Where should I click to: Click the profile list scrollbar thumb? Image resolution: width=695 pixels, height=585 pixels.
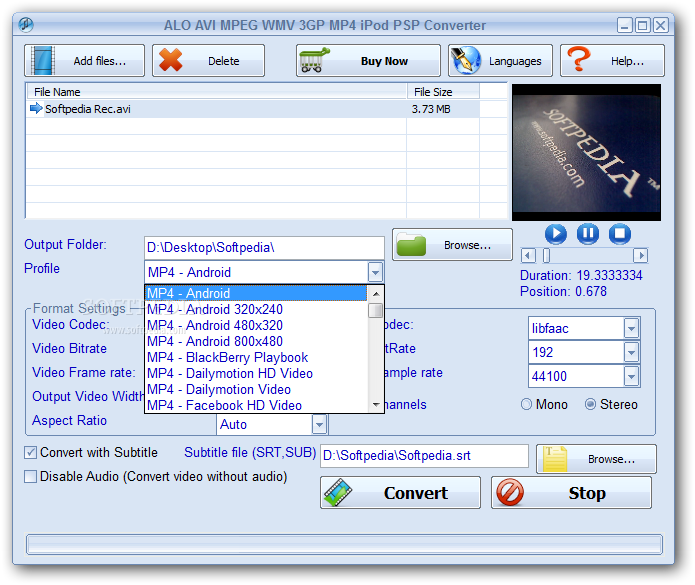pyautogui.click(x=376, y=310)
